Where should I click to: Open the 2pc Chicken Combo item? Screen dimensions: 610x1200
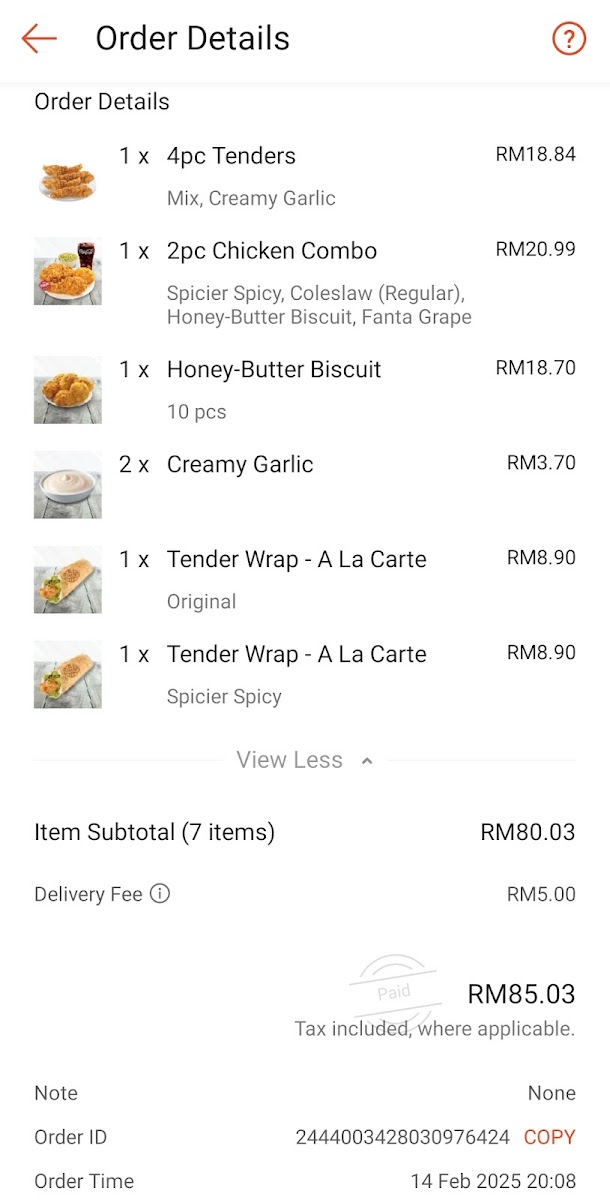[x=271, y=251]
